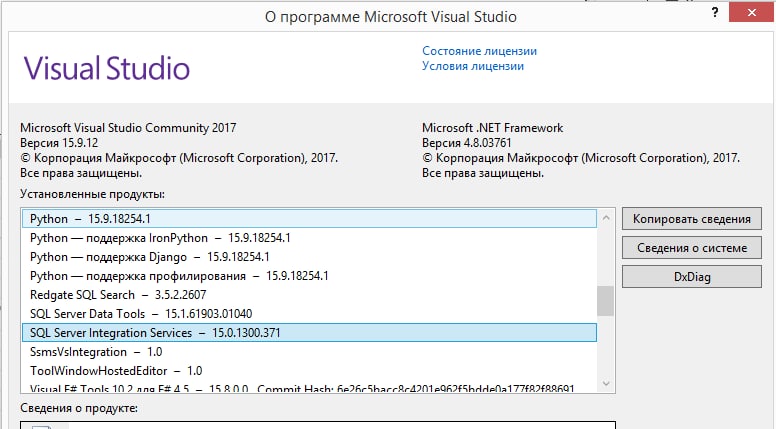Select the "Python – 15.9.18254.1" row
This screenshot has width=776, height=429.
tap(309, 219)
